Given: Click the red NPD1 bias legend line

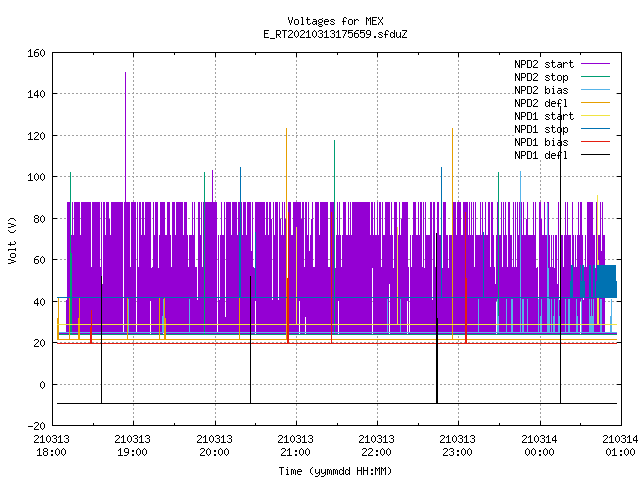Looking at the screenshot, I should [595, 142].
